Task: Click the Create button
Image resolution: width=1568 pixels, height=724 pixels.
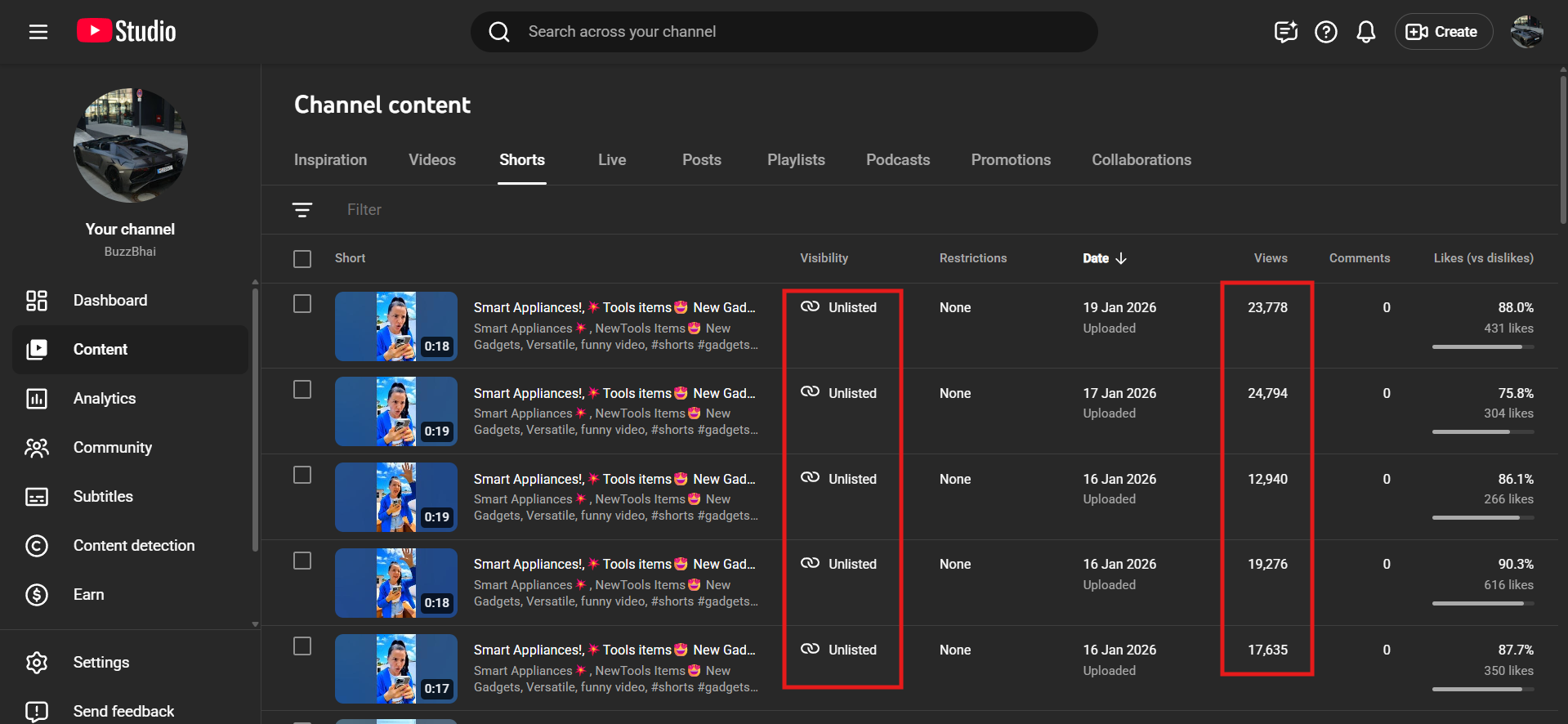Action: (x=1443, y=32)
